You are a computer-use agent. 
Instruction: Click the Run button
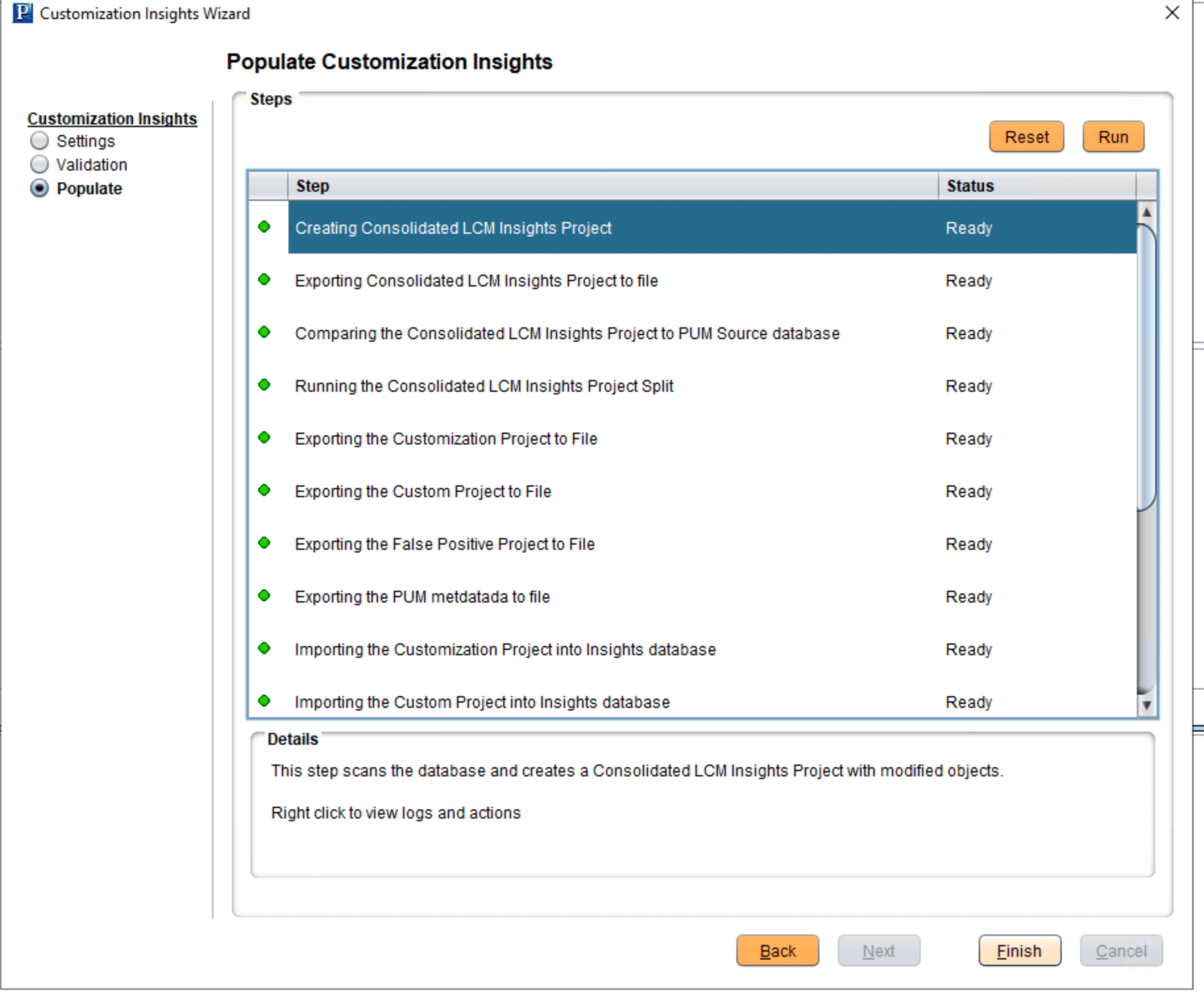tap(1113, 136)
